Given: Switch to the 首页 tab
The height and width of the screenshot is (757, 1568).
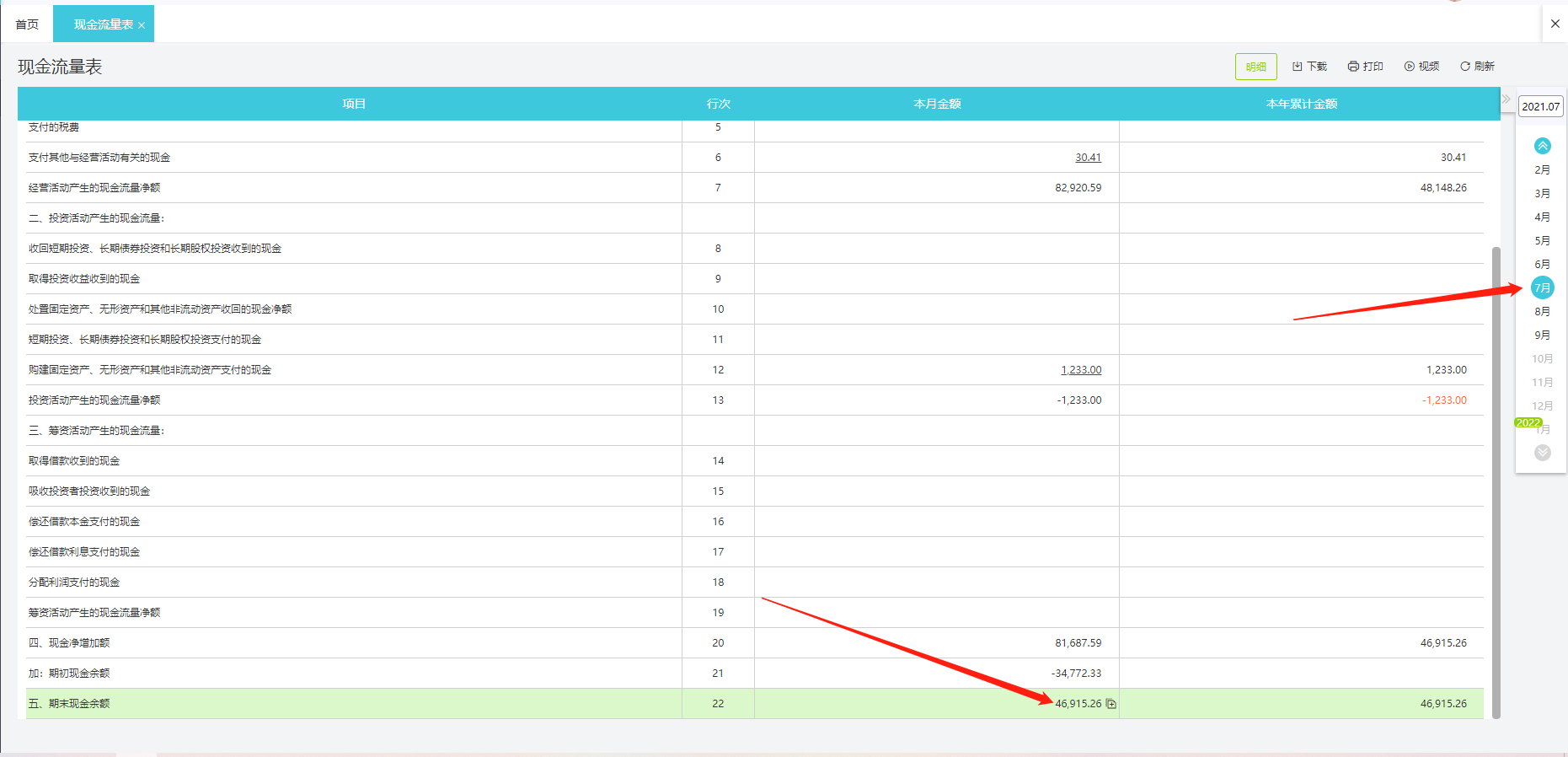Looking at the screenshot, I should tap(27, 24).
